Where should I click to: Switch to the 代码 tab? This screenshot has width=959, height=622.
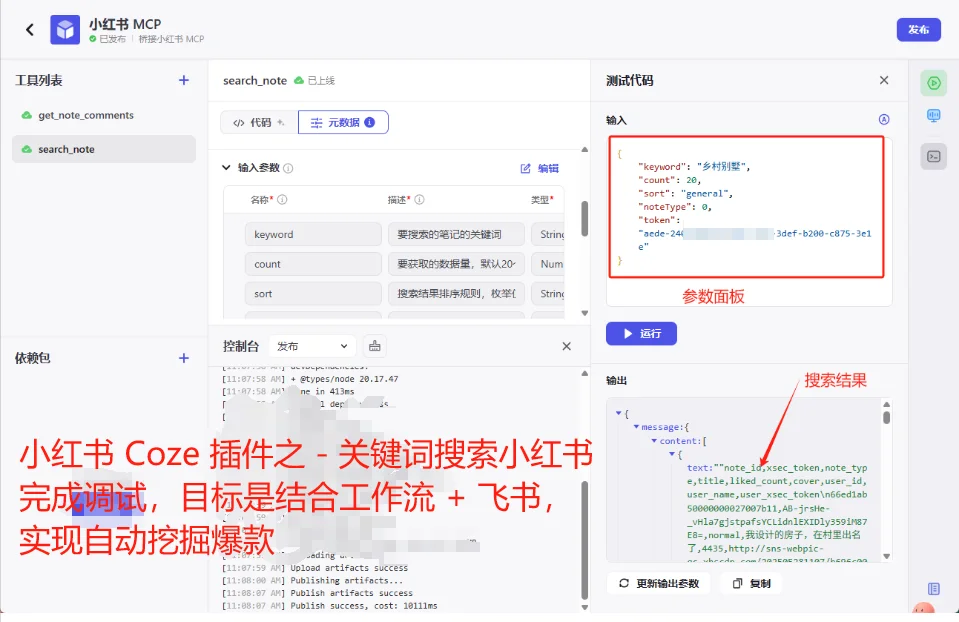pos(259,122)
